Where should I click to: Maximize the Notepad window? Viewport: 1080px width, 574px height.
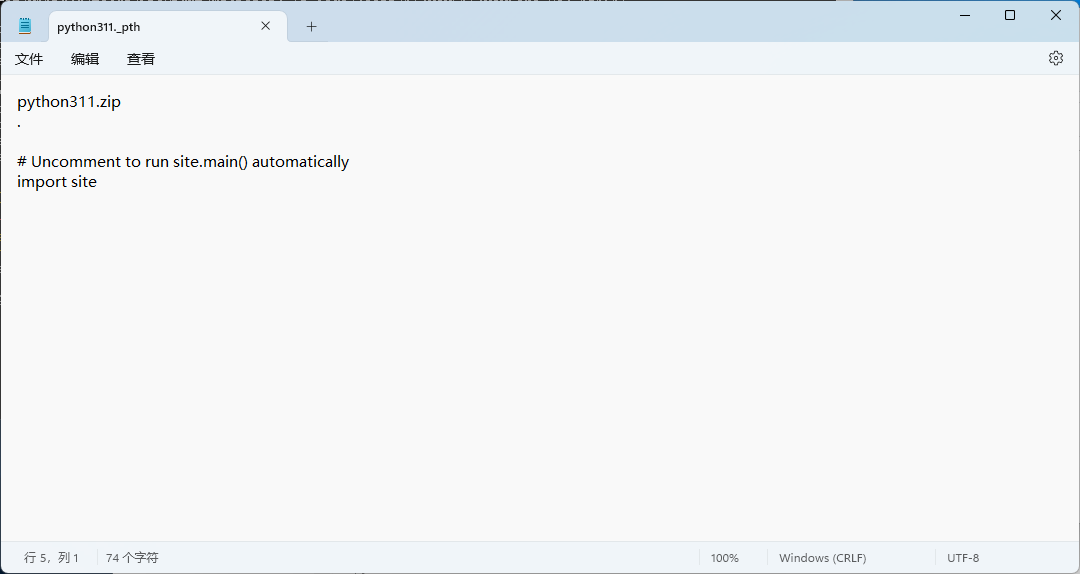(1010, 15)
